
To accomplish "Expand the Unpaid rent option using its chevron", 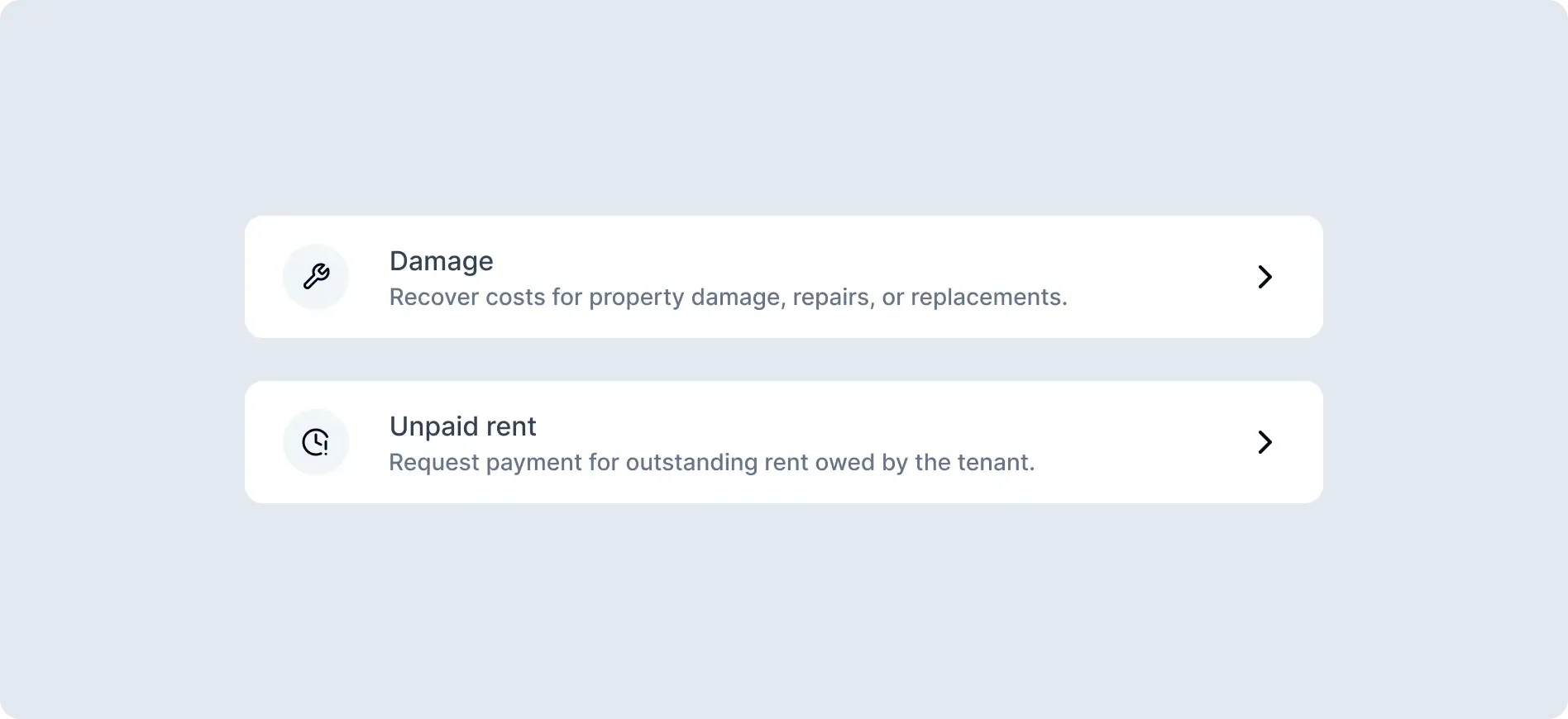I will point(1264,442).
